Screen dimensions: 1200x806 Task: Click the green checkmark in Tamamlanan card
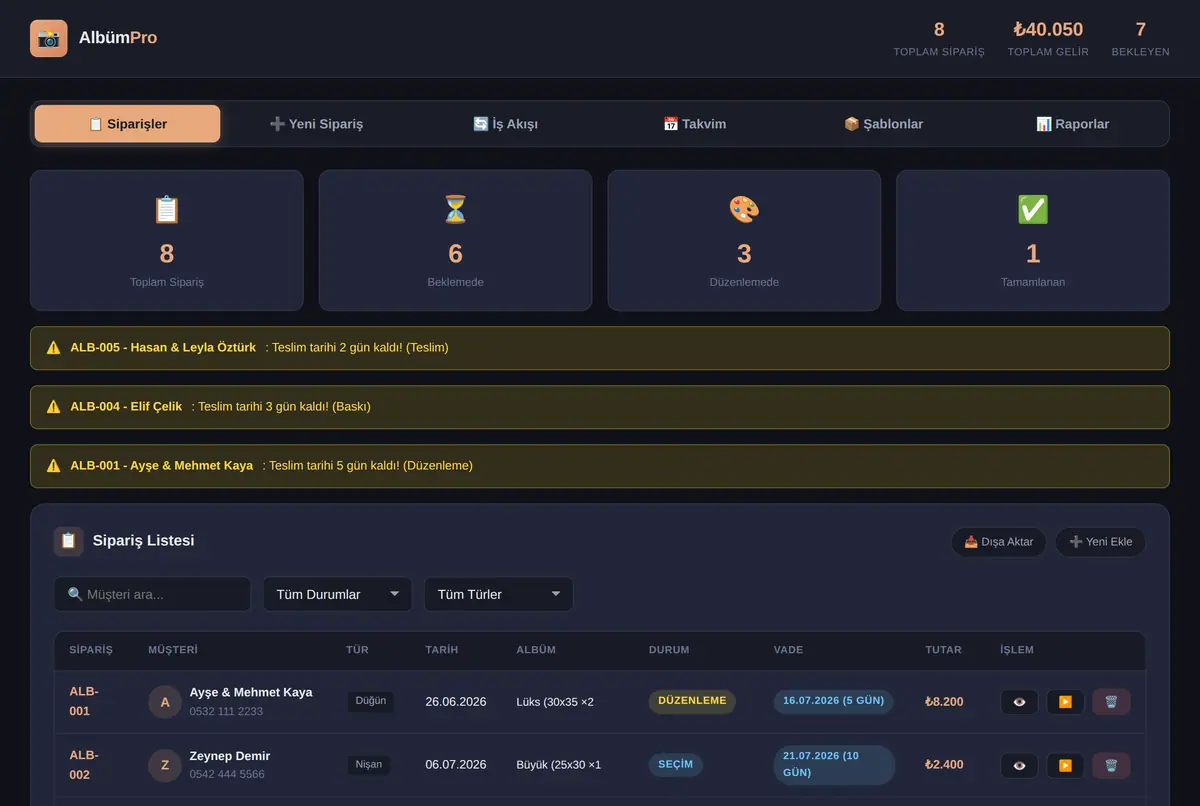pos(1033,209)
